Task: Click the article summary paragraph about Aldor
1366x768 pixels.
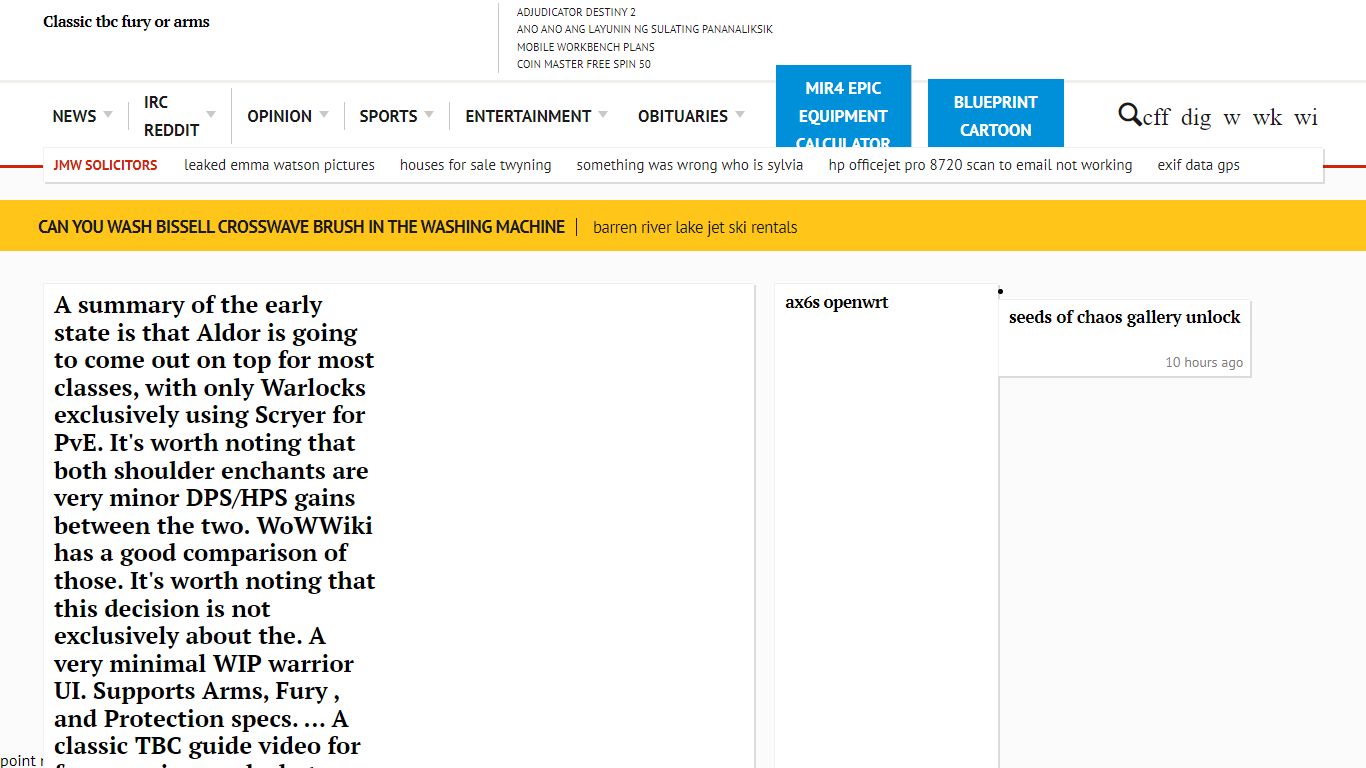Action: pos(215,530)
